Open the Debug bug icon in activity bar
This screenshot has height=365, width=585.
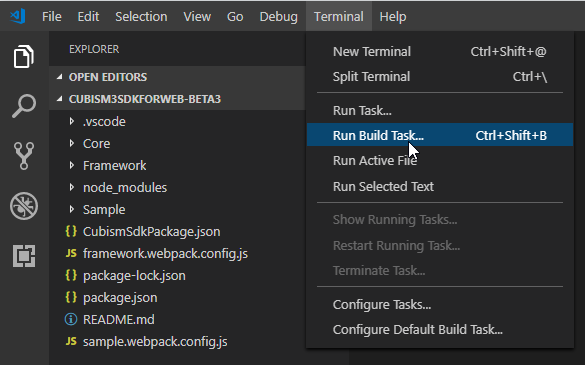24,206
